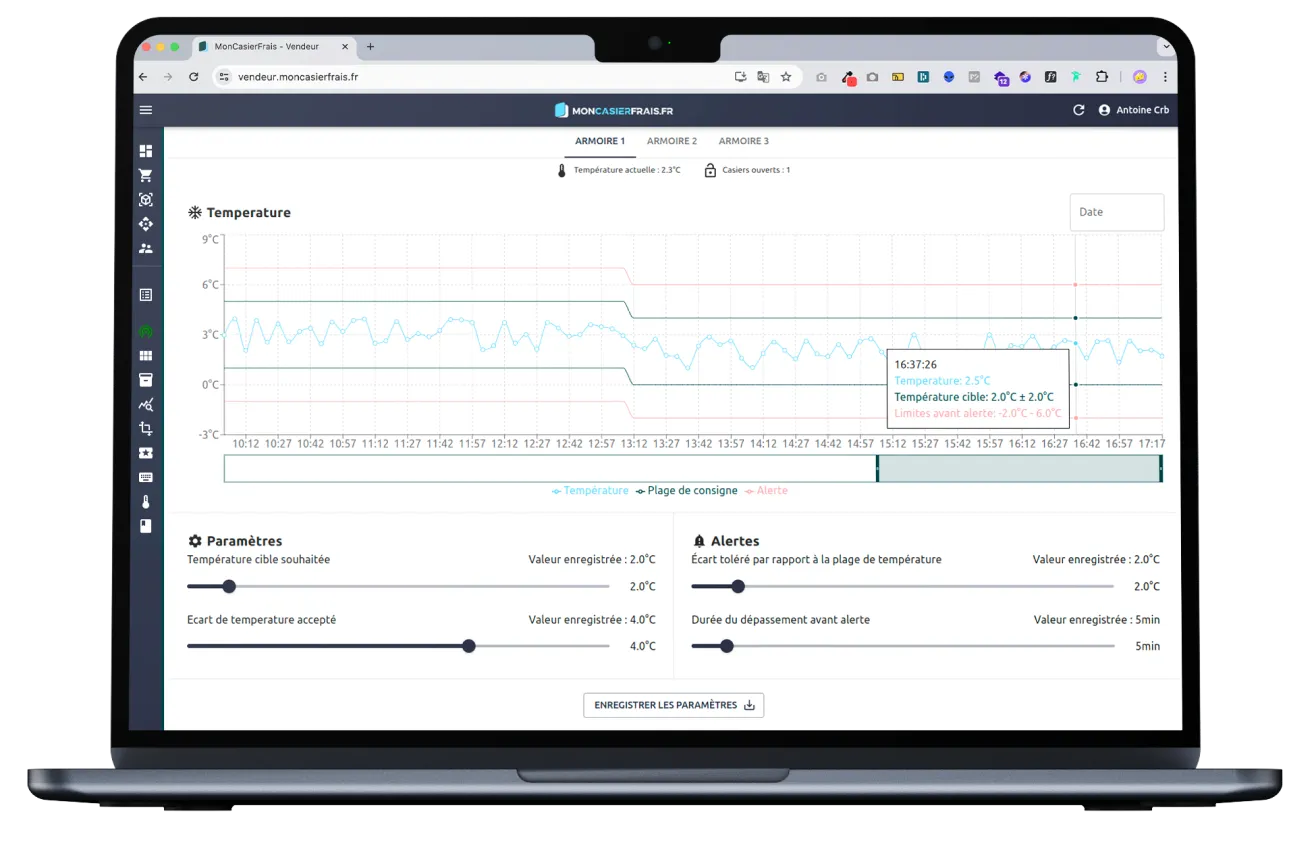Click the refresh icon in the app header

(x=1079, y=110)
